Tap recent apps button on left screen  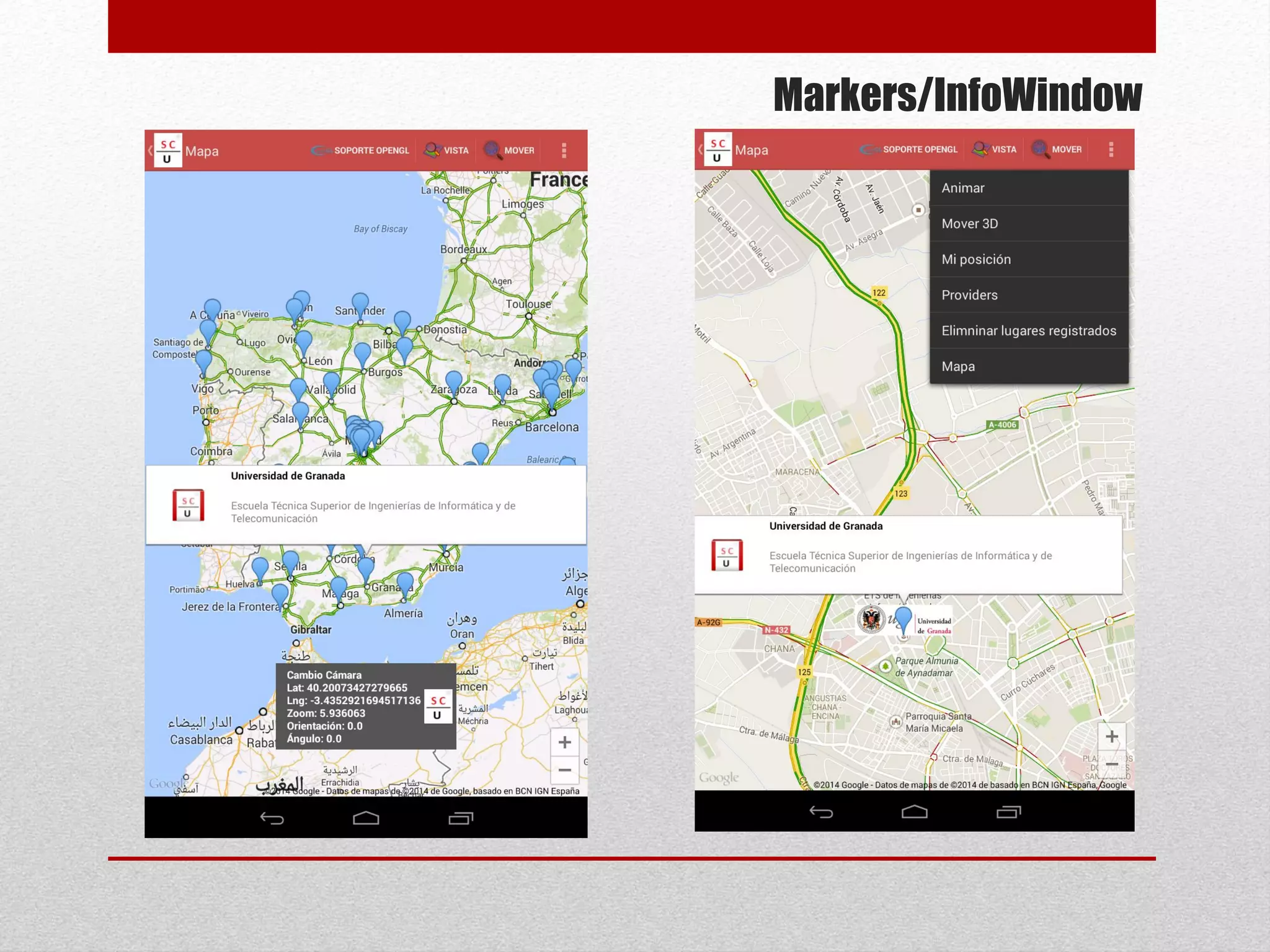(x=461, y=819)
